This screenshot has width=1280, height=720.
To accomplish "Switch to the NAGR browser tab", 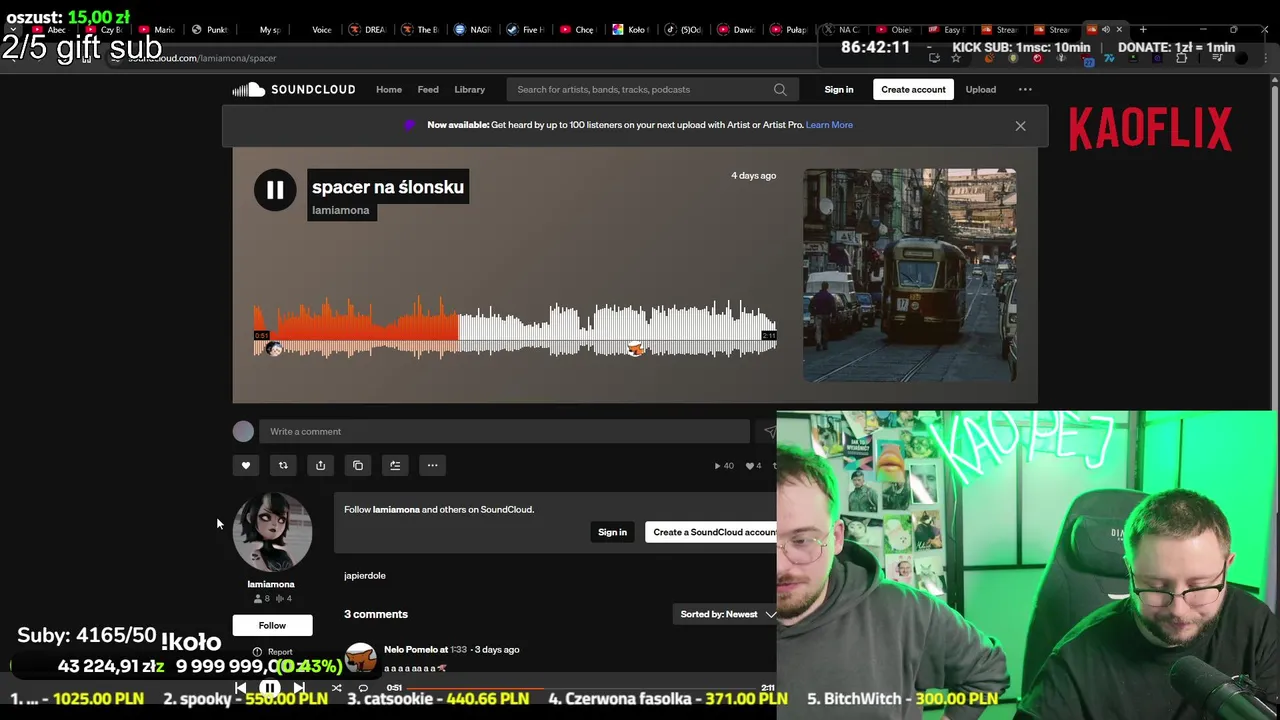I will [473, 30].
